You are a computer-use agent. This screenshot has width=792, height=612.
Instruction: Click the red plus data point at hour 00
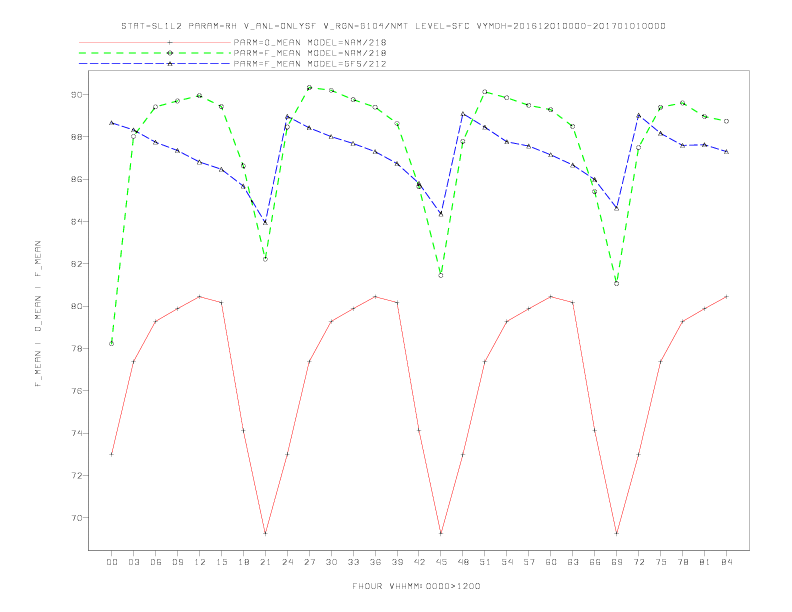tap(112, 454)
